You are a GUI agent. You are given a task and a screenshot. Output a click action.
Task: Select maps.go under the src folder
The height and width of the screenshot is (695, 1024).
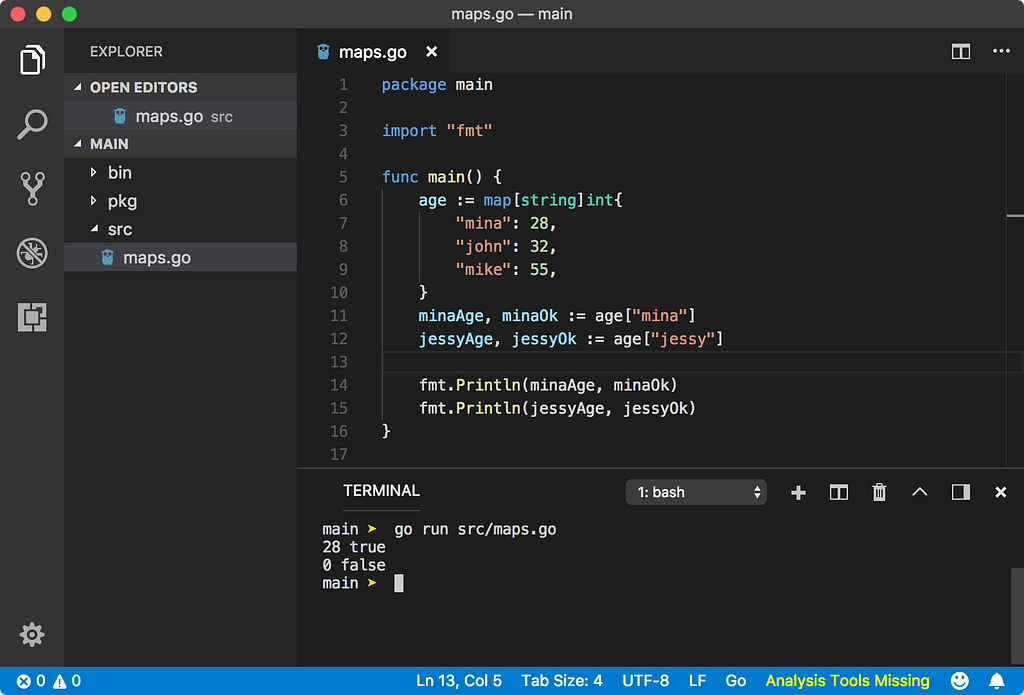tap(181, 257)
